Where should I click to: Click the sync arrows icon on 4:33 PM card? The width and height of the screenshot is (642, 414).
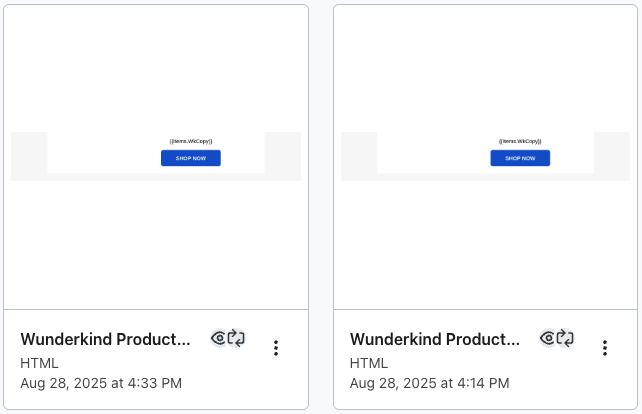pyautogui.click(x=236, y=338)
